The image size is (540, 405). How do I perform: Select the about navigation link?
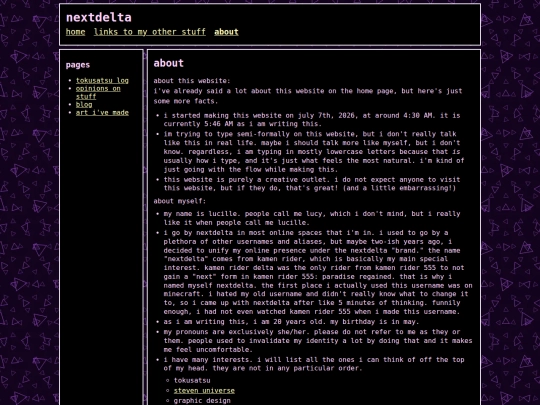pos(226,32)
